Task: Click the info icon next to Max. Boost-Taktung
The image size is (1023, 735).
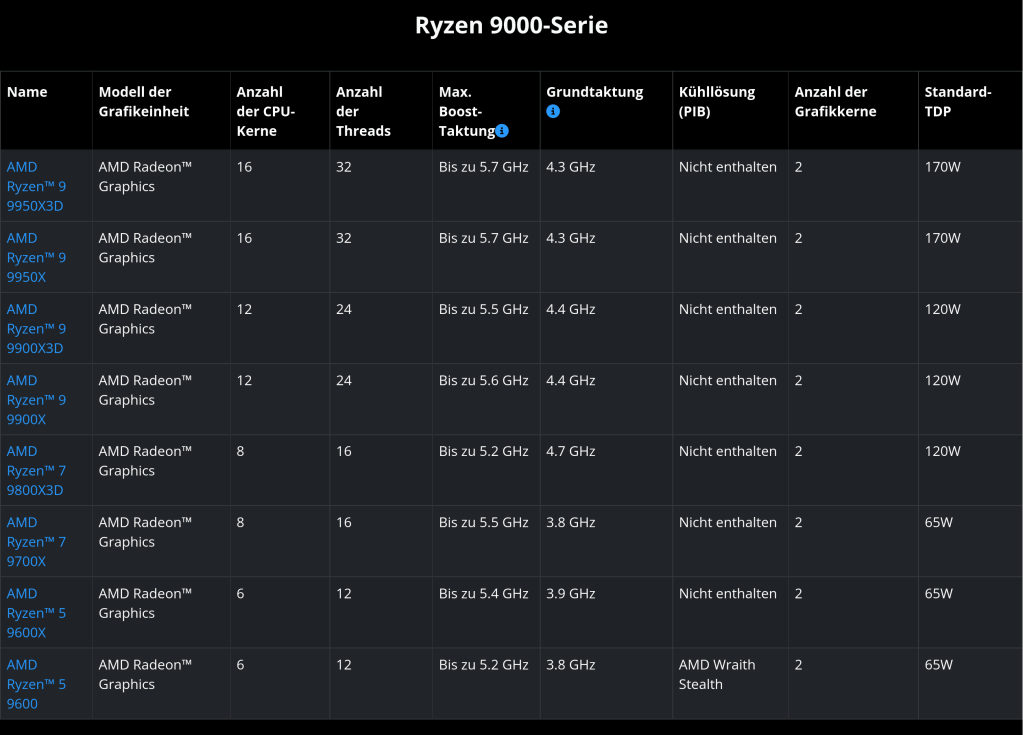Action: 502,131
